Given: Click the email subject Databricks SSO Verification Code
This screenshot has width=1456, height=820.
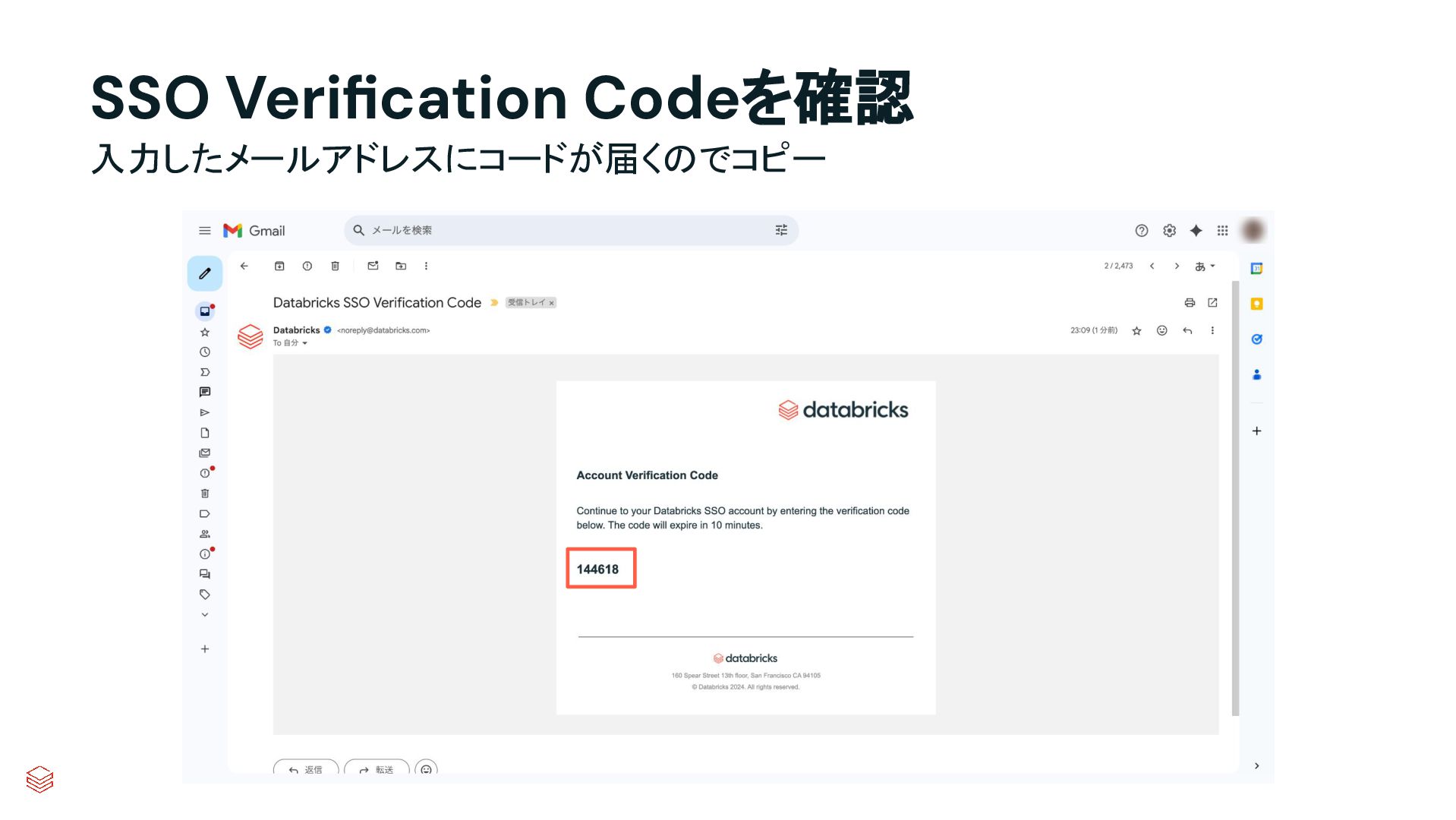Looking at the screenshot, I should (x=377, y=302).
